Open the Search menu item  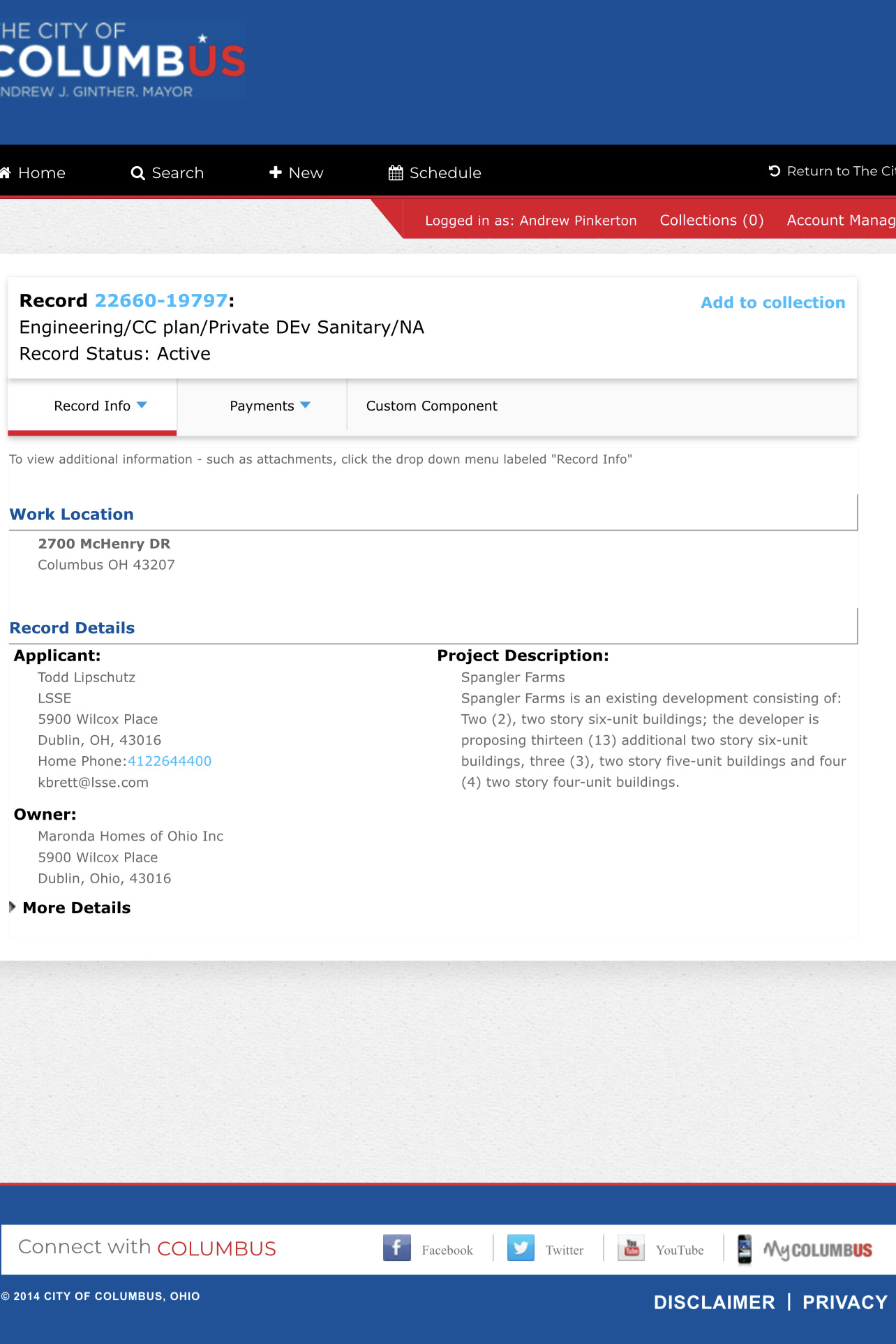tap(178, 172)
